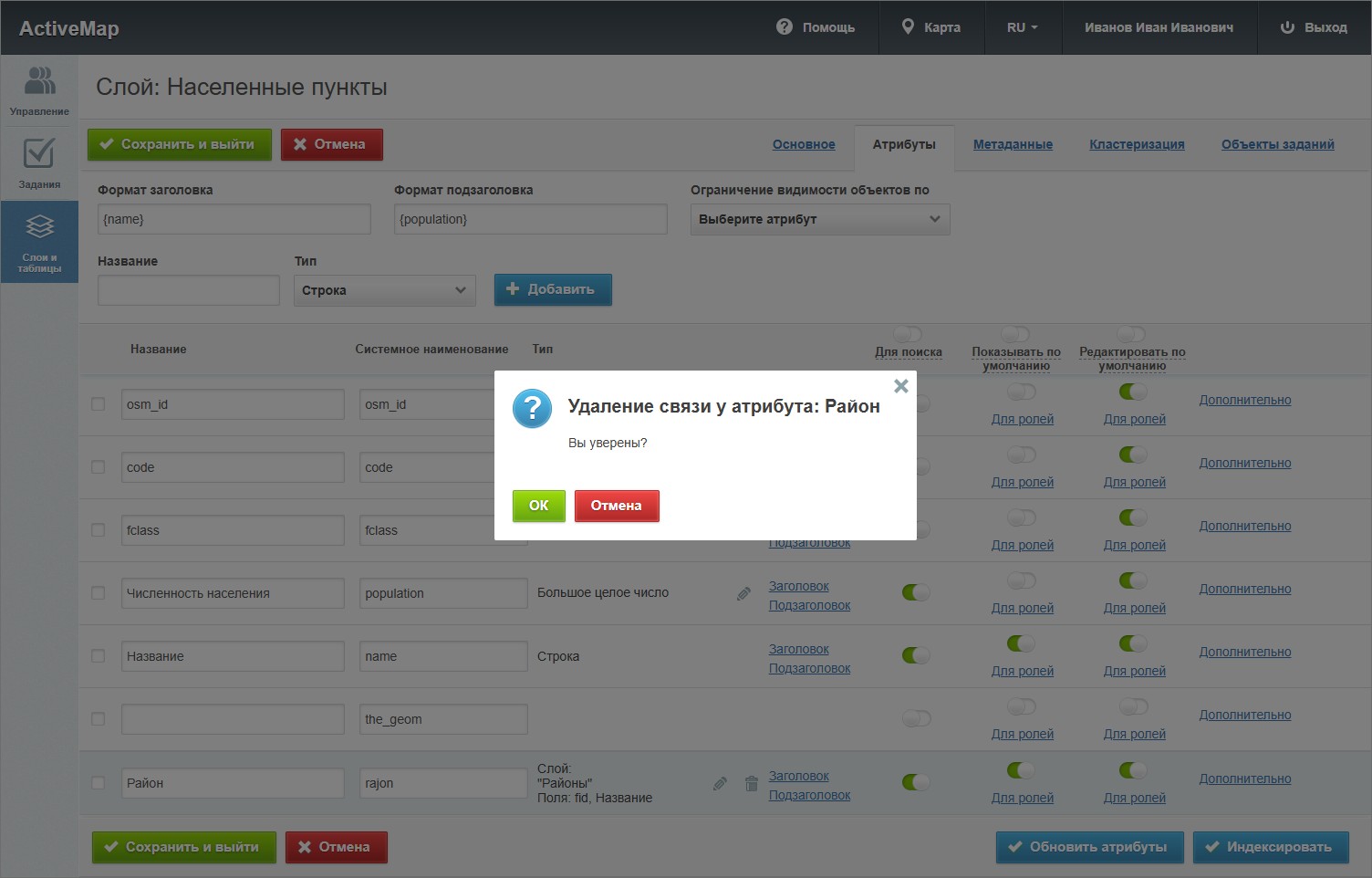
Task: Toggle search switch for Название row
Action: click(x=916, y=655)
